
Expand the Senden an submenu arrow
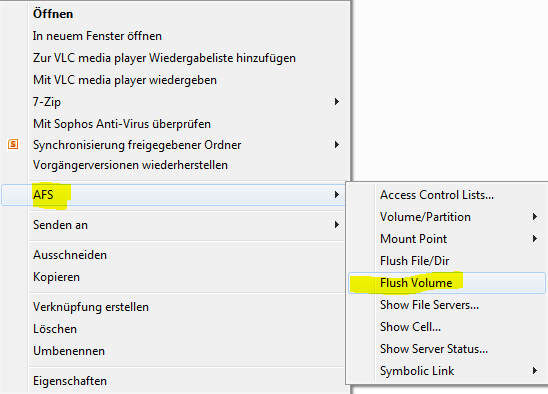pyautogui.click(x=337, y=224)
